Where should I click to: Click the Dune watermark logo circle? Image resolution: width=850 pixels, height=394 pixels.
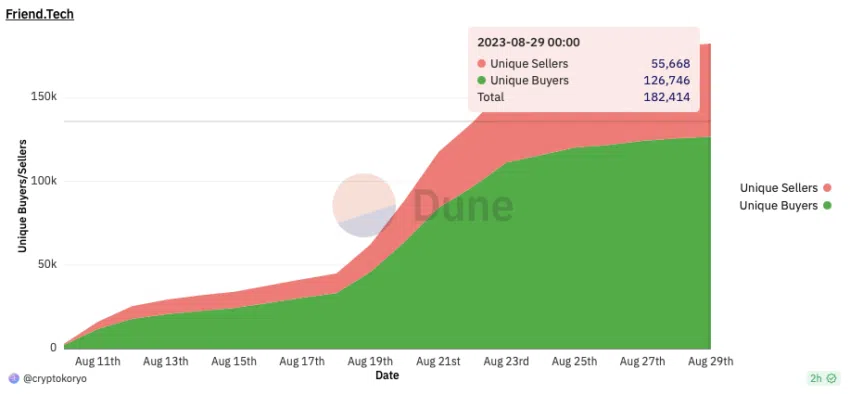pyautogui.click(x=364, y=205)
